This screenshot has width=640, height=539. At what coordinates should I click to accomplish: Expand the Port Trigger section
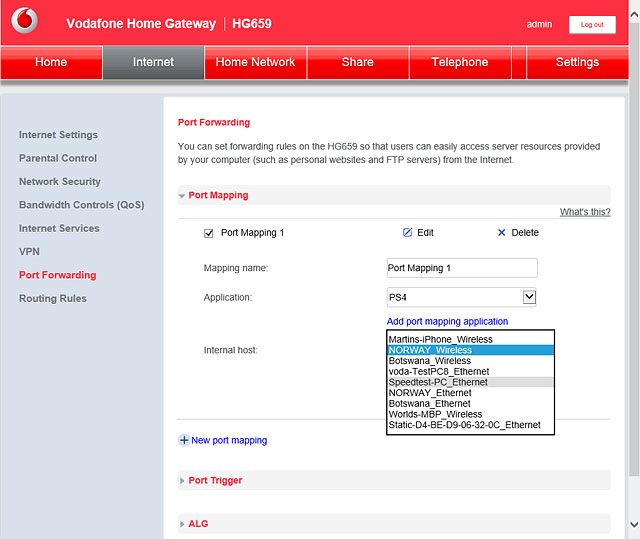[182, 481]
